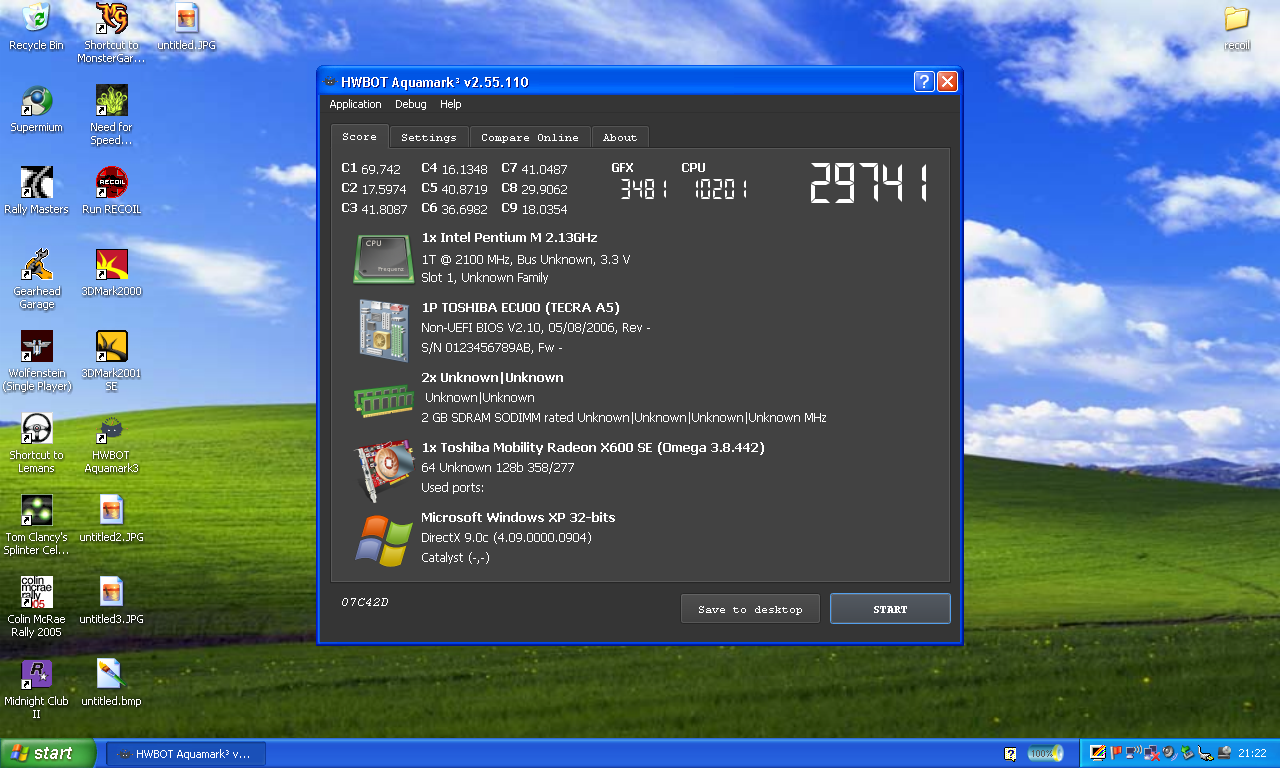
Task: Click the Toshiba Mobility Radeon X600 SE heading
Action: coord(593,448)
